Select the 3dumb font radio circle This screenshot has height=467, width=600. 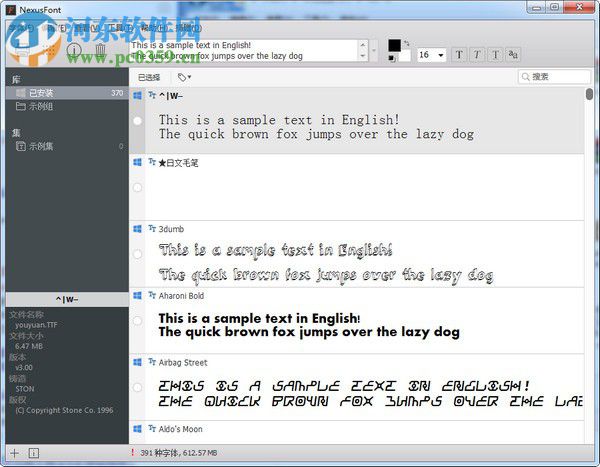(x=137, y=254)
